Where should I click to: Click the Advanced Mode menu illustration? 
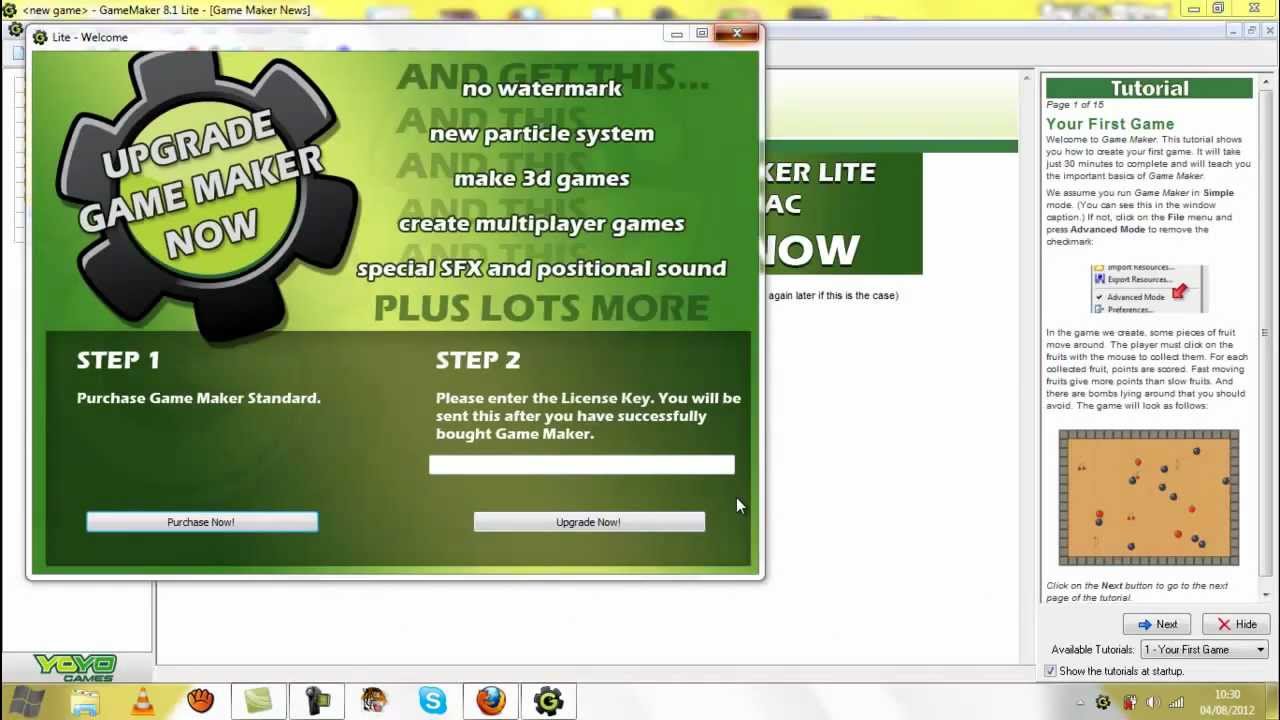[x=1149, y=289]
